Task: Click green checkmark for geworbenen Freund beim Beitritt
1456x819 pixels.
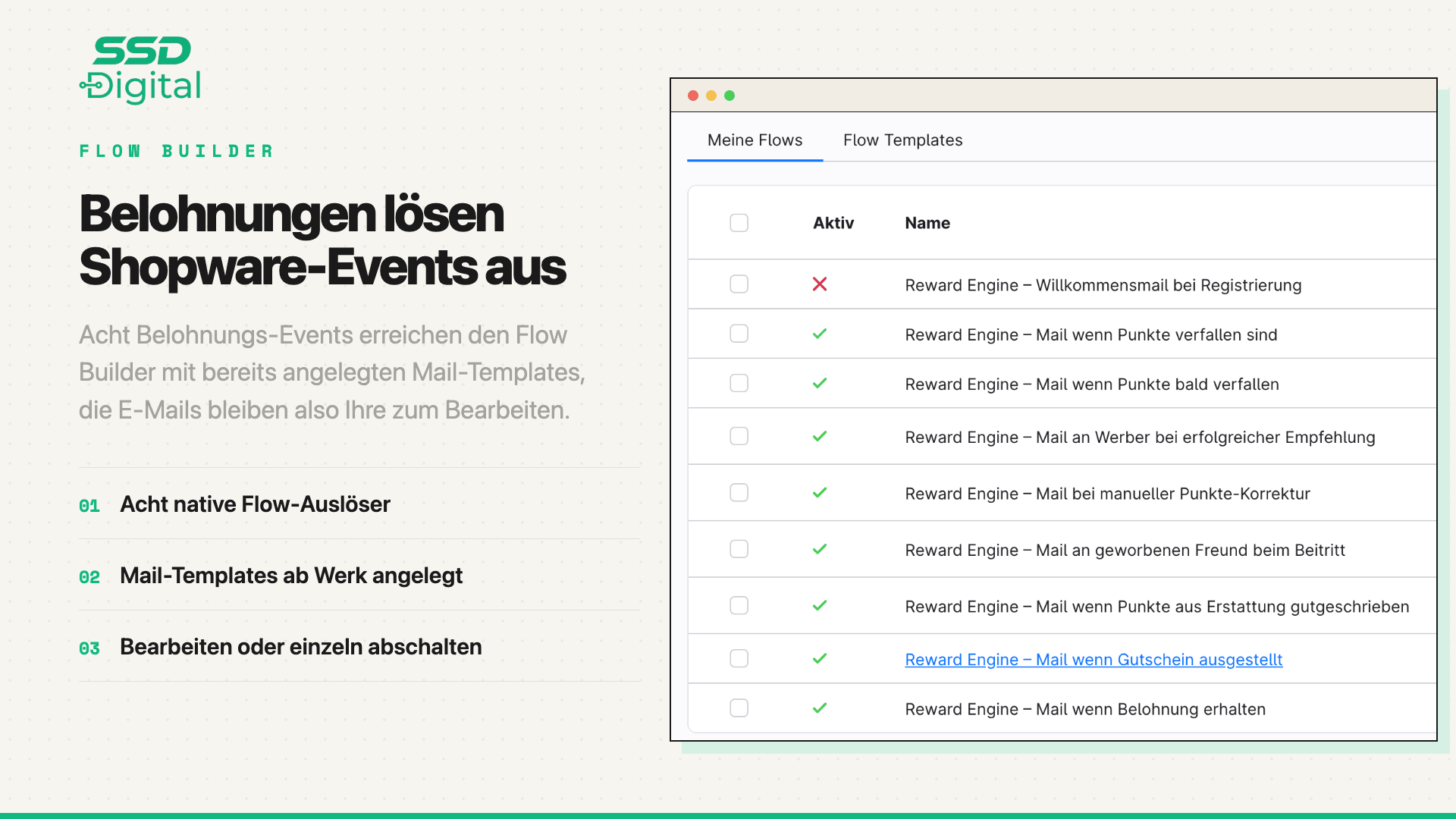Action: (x=820, y=549)
